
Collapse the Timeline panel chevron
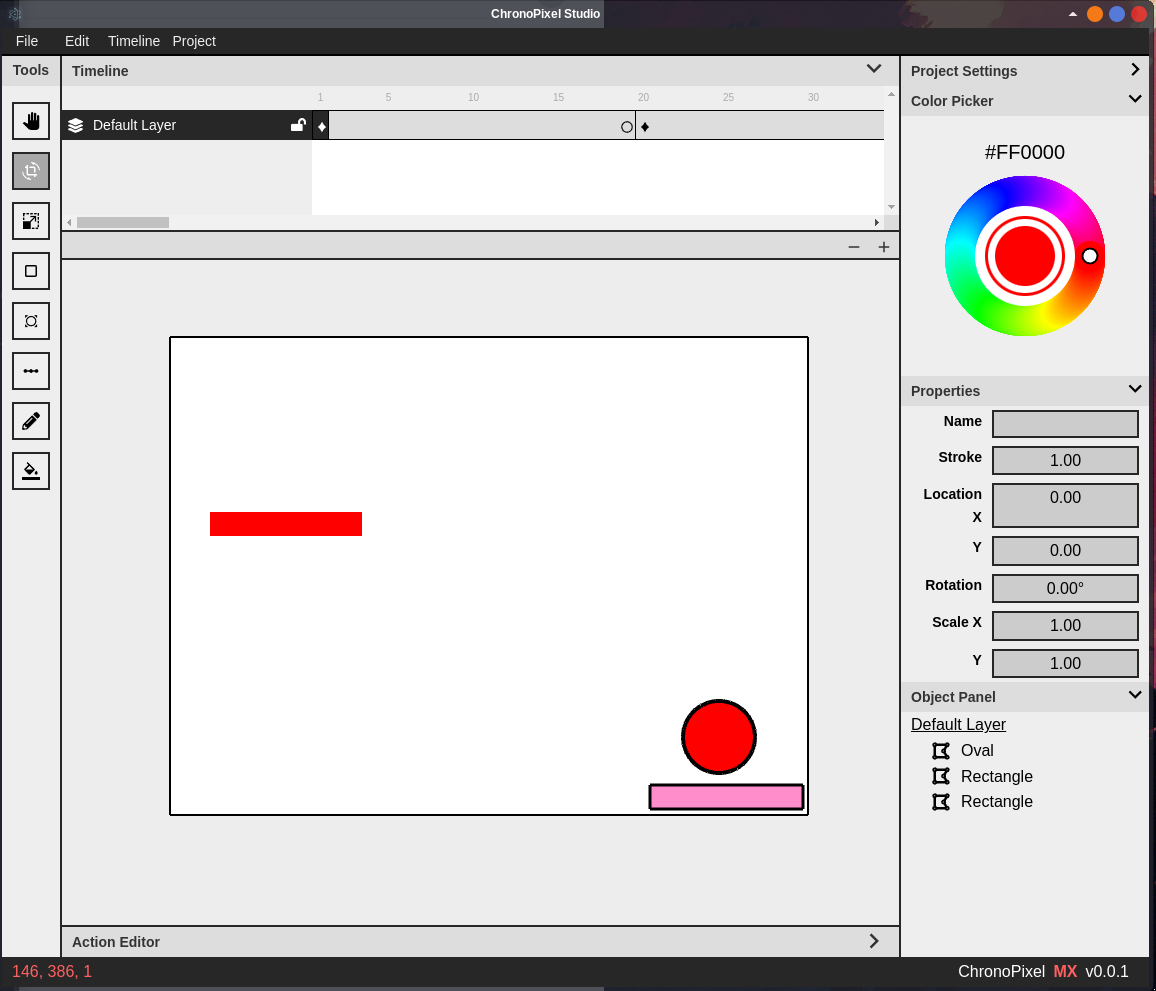(873, 69)
